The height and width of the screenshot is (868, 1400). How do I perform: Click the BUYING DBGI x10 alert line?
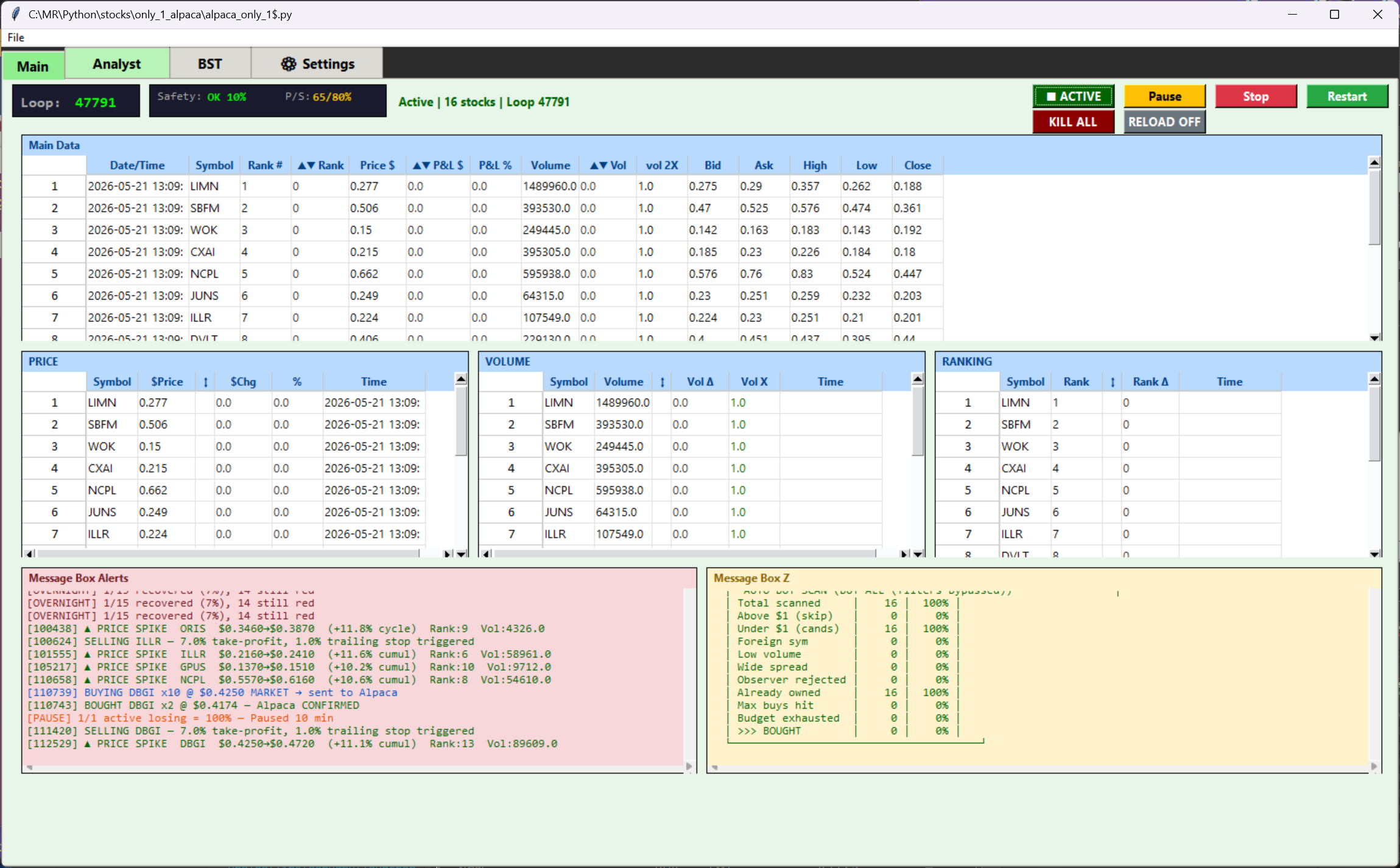(x=212, y=693)
